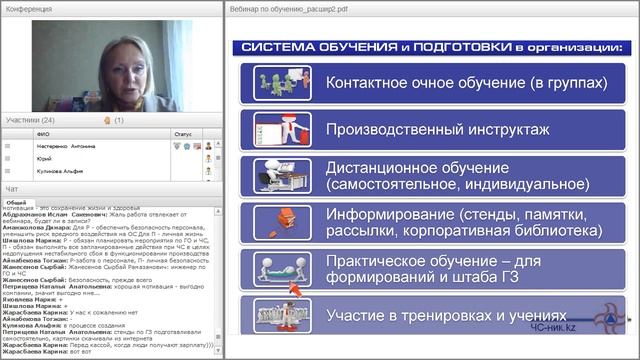
Task: Click the row handle beside Юрий
Action: [x=7, y=158]
